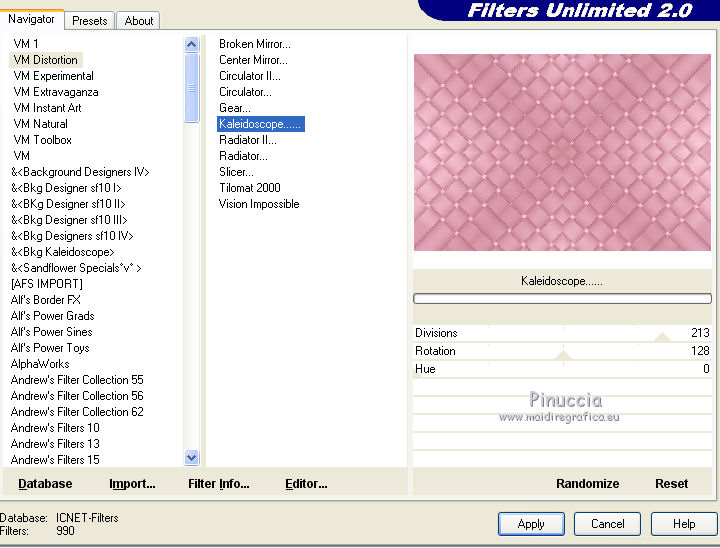Select VM 1 filter category
720x548 pixels.
tap(26, 44)
